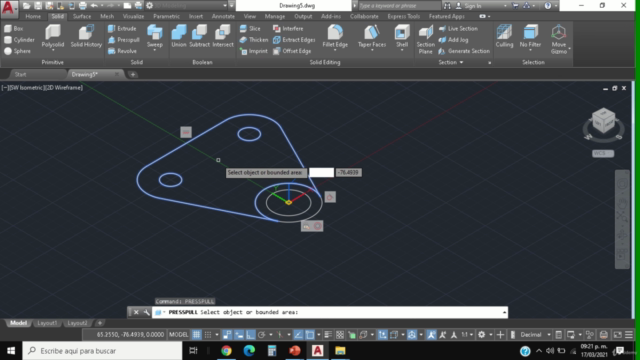Activate the Extrude tool
The height and width of the screenshot is (360, 640).
click(122, 29)
